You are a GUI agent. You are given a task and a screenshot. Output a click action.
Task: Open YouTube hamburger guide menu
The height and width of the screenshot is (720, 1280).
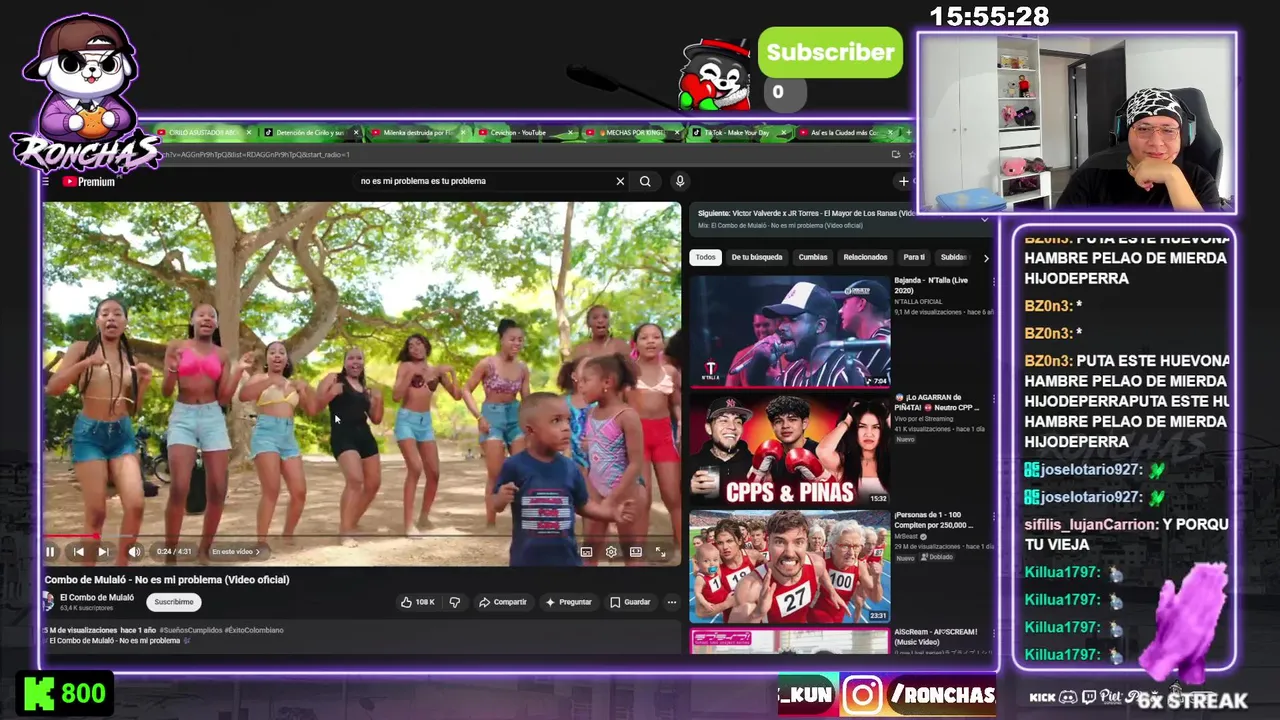pos(45,182)
